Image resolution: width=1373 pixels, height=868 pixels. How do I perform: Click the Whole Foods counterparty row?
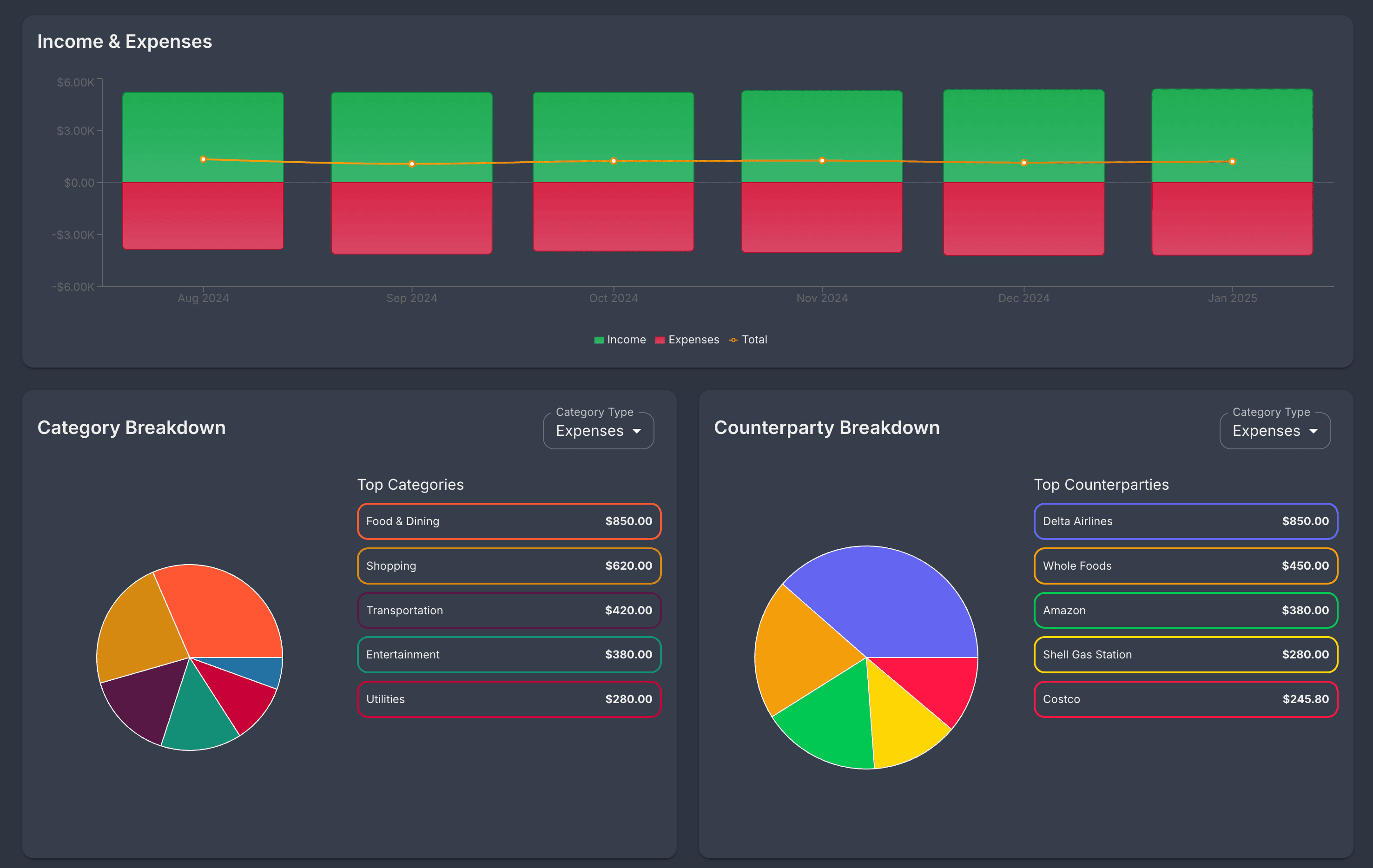[x=1185, y=566]
